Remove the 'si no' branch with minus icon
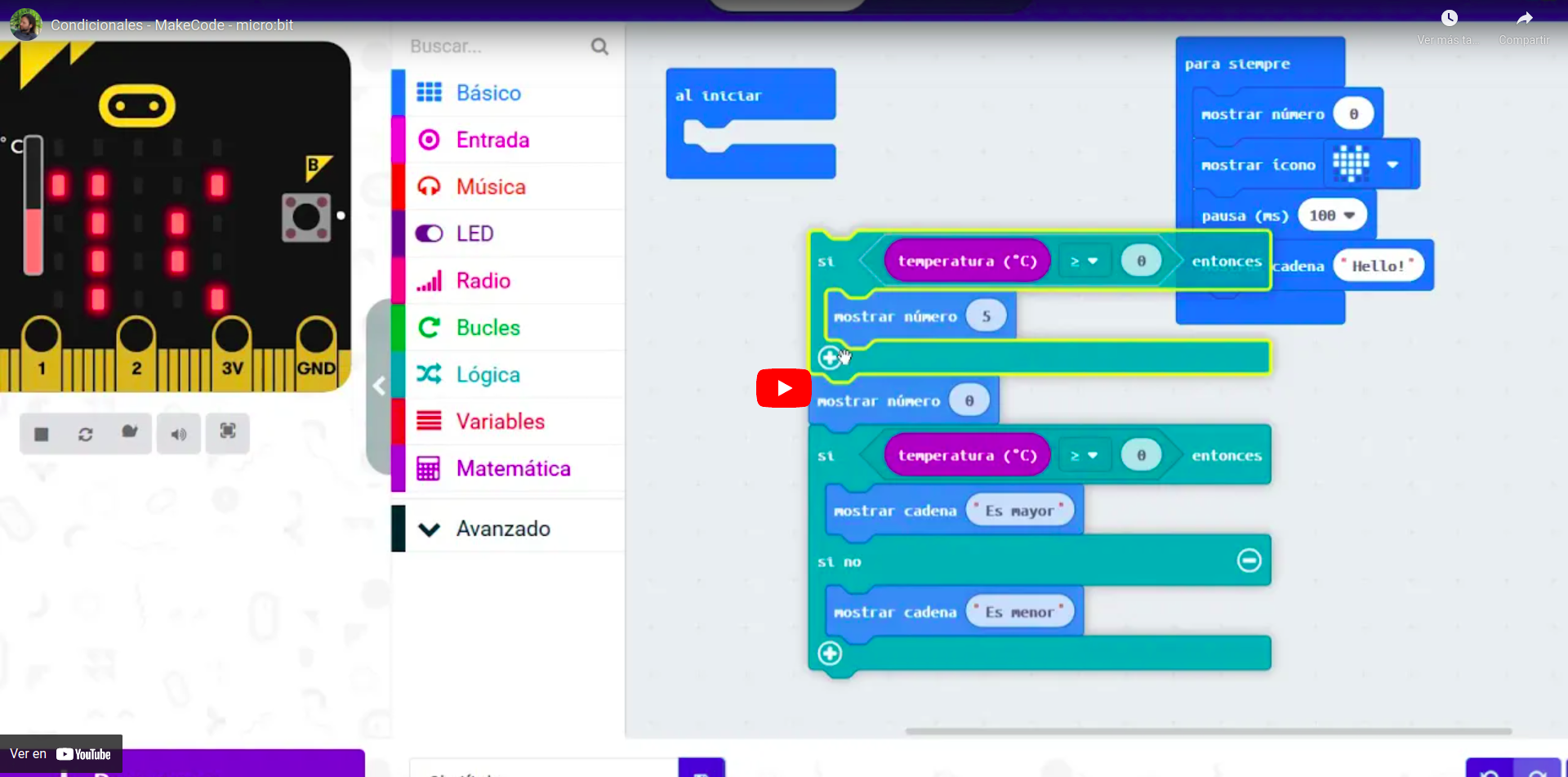Viewport: 1568px width, 777px height. [x=1249, y=560]
